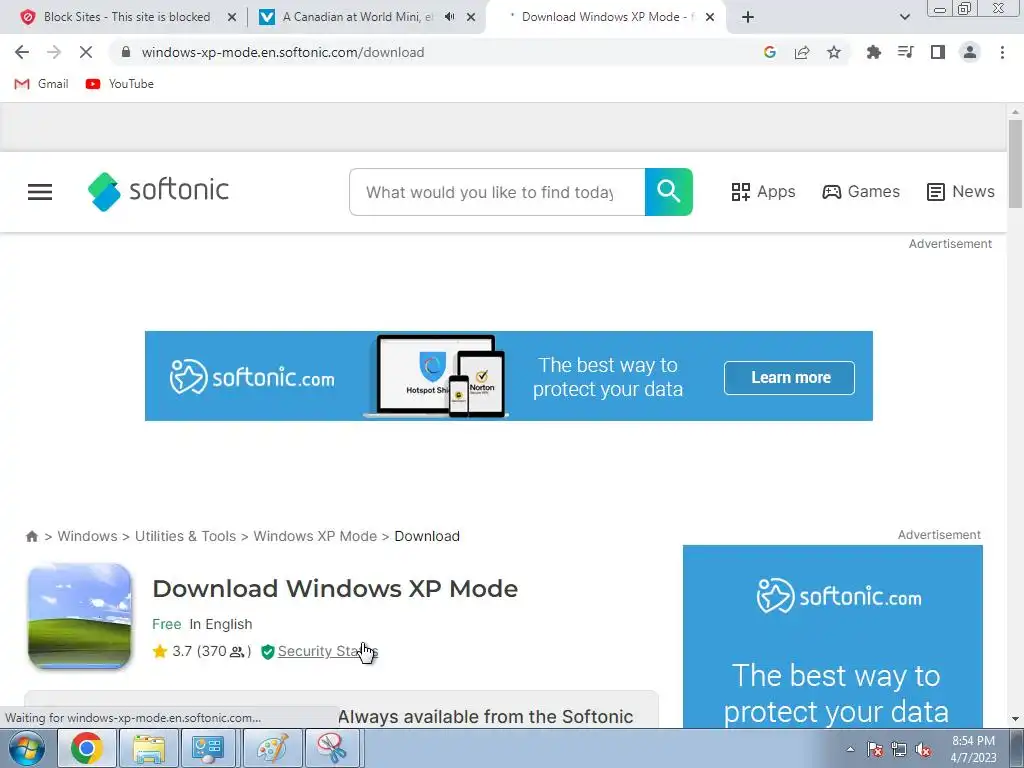The width and height of the screenshot is (1024, 768).
Task: Click the address bar URL
Action: (283, 52)
